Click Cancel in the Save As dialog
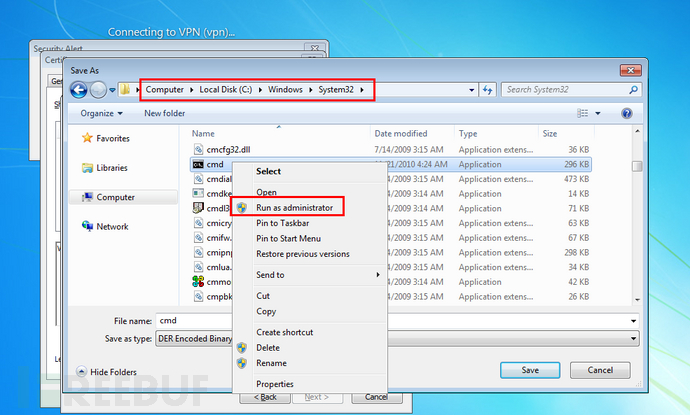 [x=600, y=370]
